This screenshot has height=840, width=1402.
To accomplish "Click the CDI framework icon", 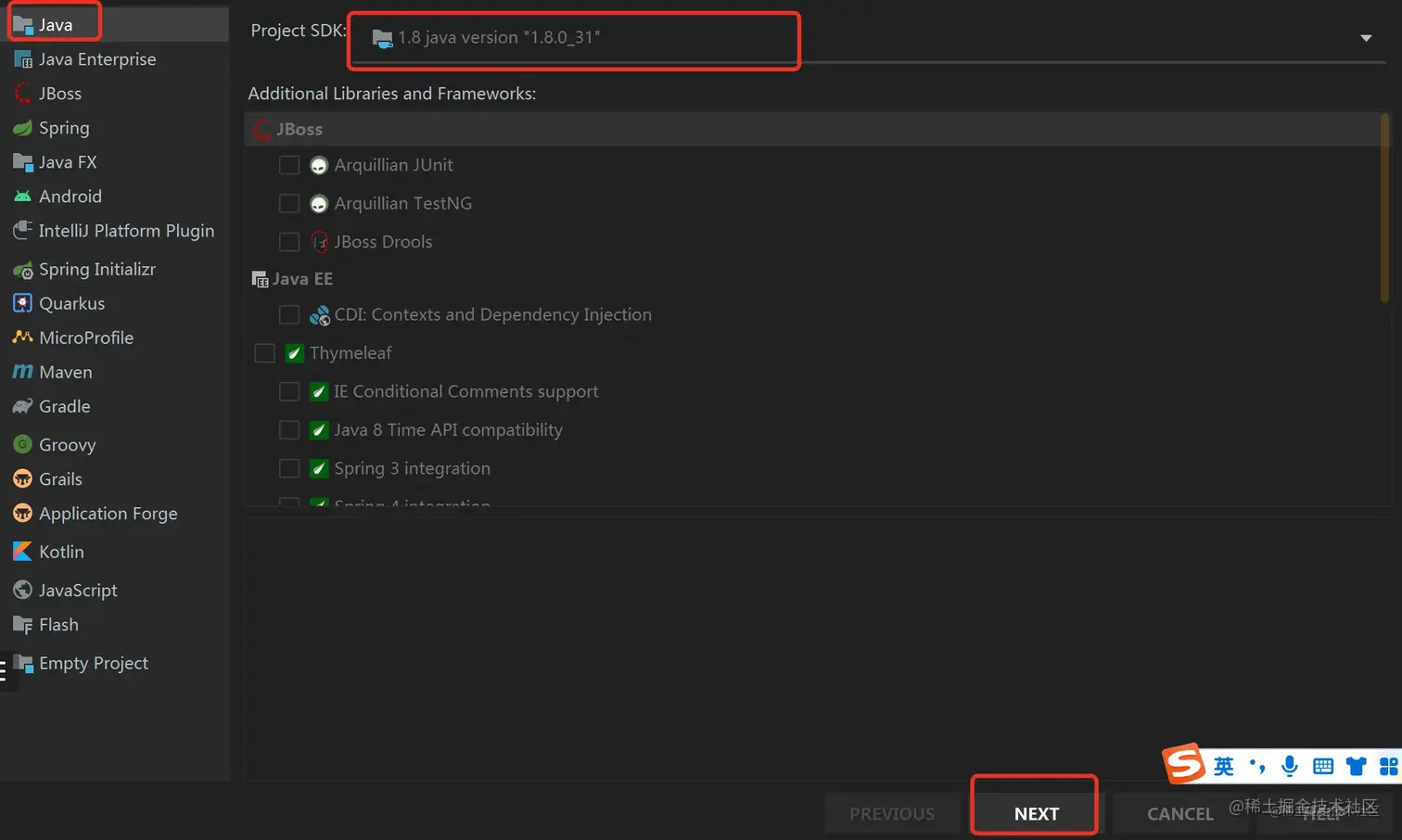I will 319,315.
